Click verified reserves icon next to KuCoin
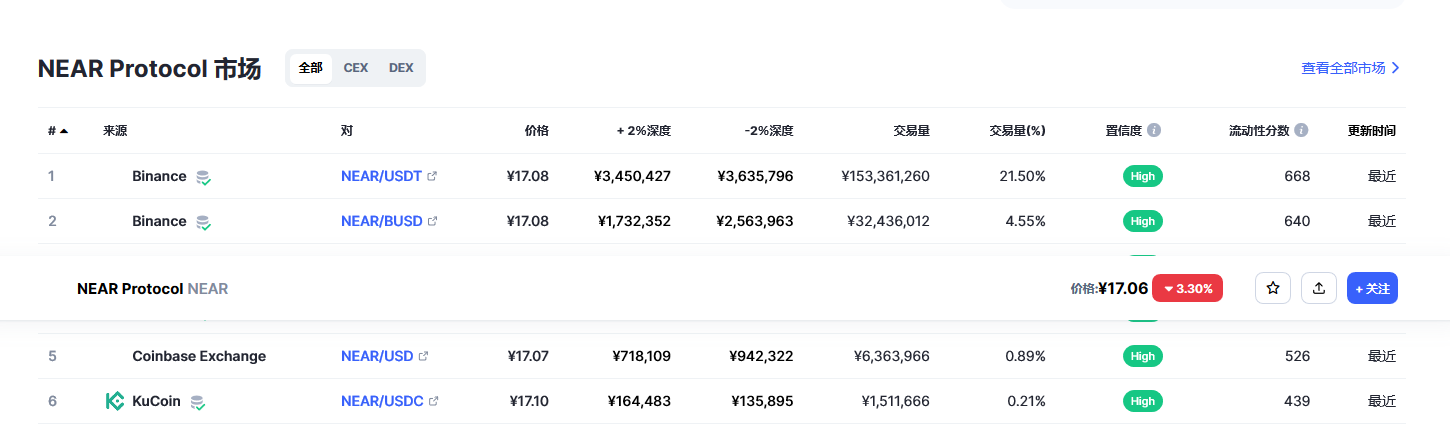This screenshot has height=430, width=1450. pyautogui.click(x=198, y=402)
